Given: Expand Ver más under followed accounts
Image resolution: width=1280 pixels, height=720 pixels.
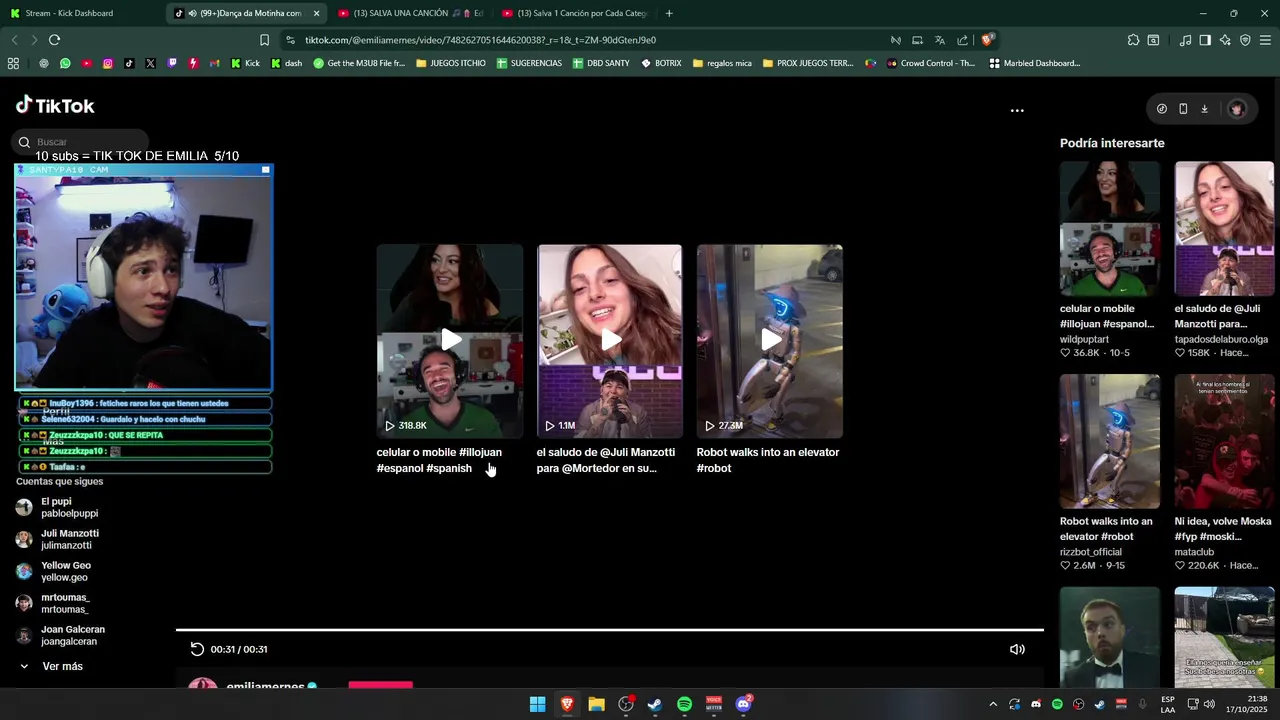Looking at the screenshot, I should (52, 666).
